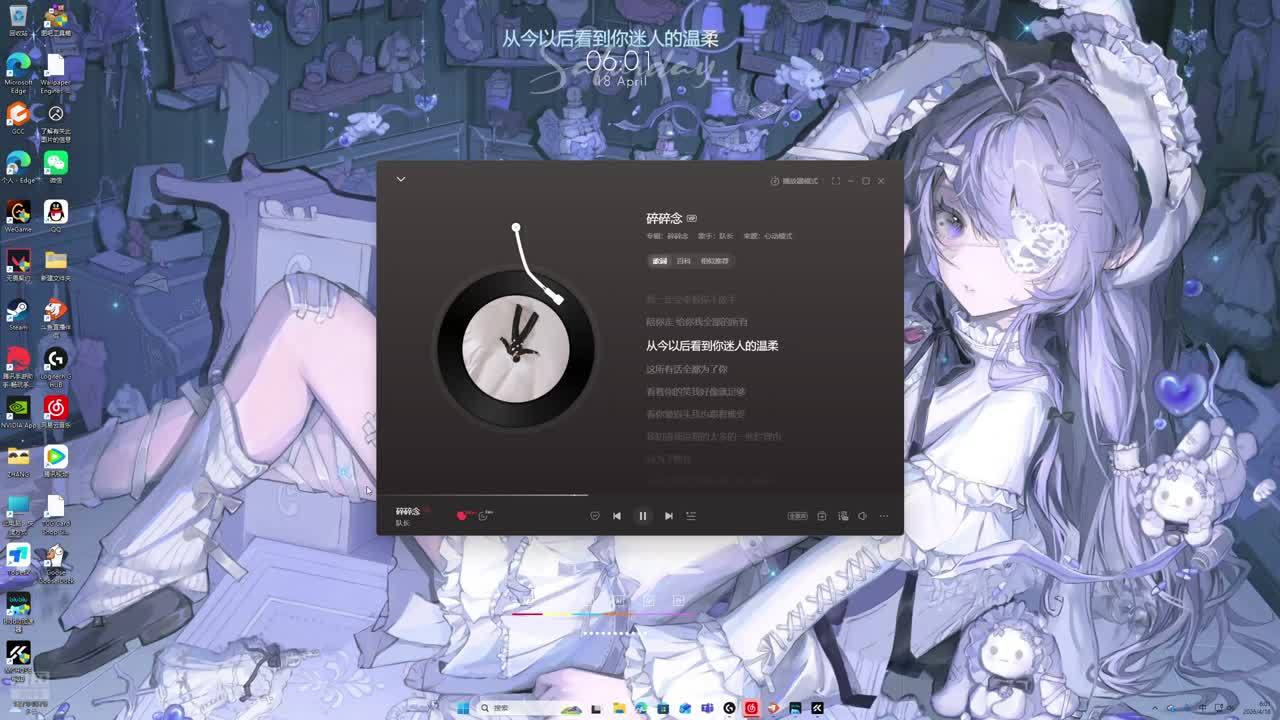Screen dimensions: 1280x720
Task: Collapse the player view with the down chevron
Action: coord(401,179)
